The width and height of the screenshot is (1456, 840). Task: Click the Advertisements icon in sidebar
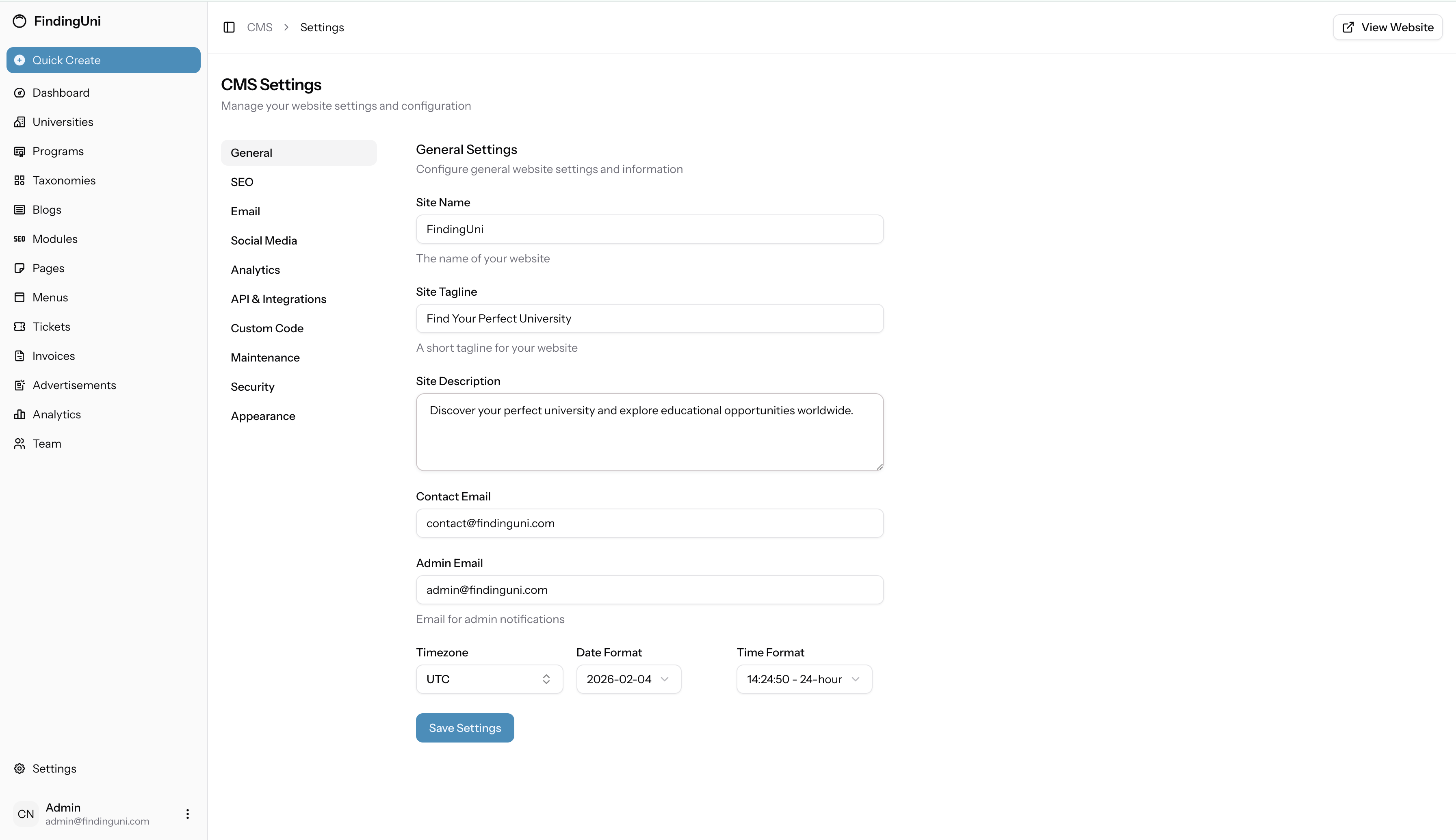click(x=19, y=385)
